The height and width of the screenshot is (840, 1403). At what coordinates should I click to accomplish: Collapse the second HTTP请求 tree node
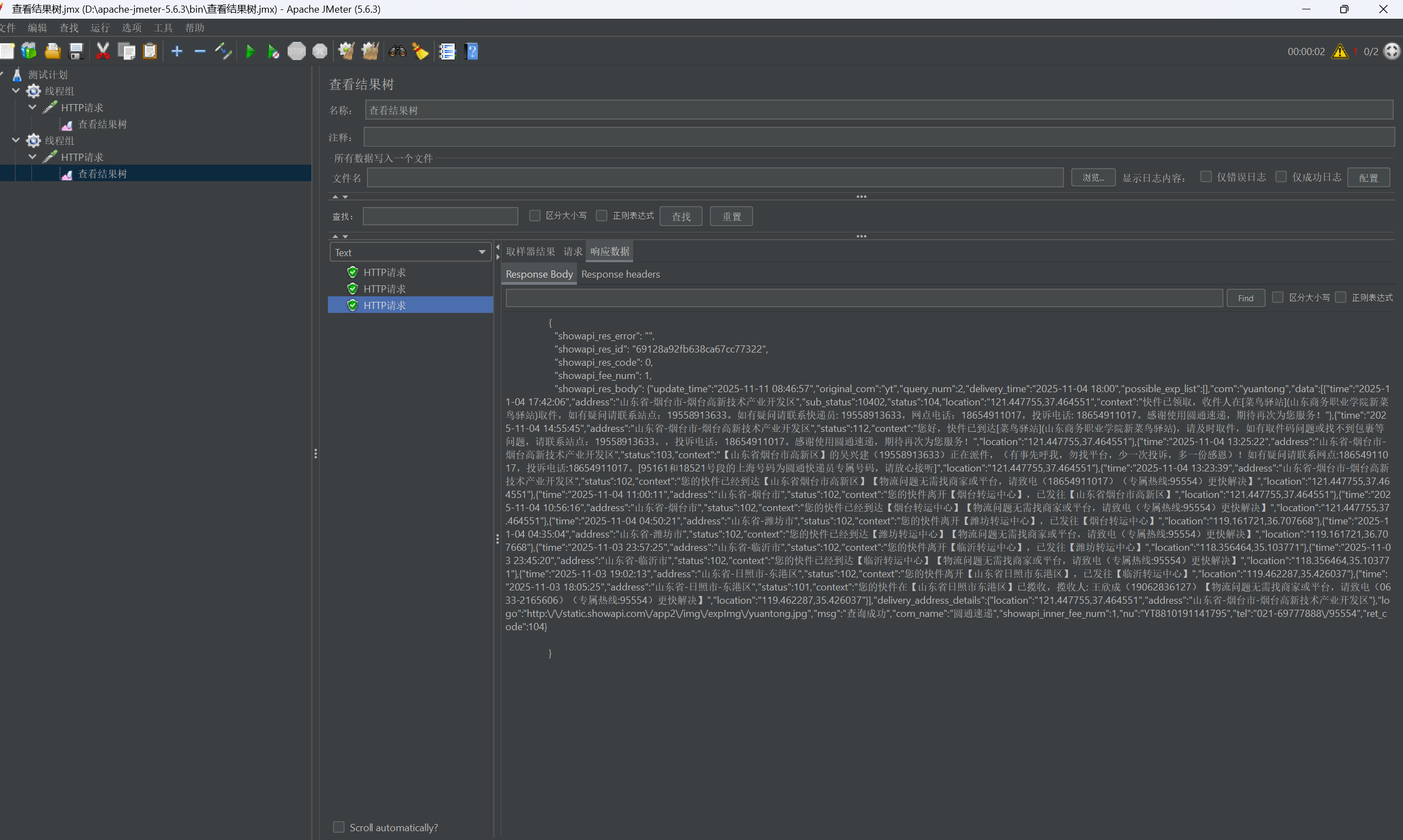[33, 157]
